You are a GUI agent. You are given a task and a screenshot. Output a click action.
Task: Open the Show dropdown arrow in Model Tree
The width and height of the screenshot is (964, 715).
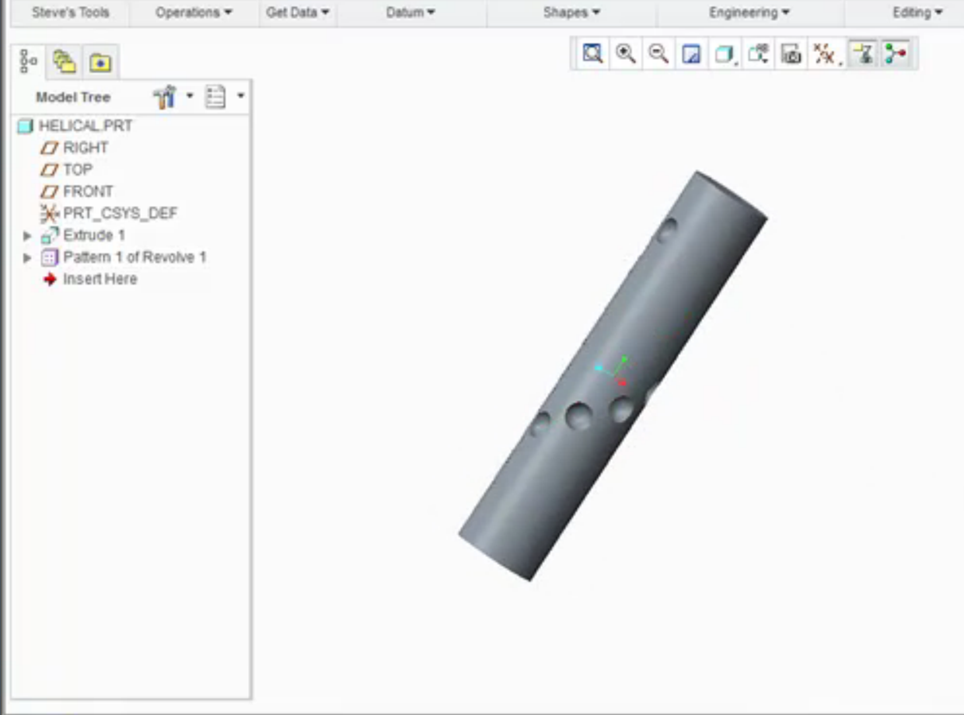[x=240, y=96]
